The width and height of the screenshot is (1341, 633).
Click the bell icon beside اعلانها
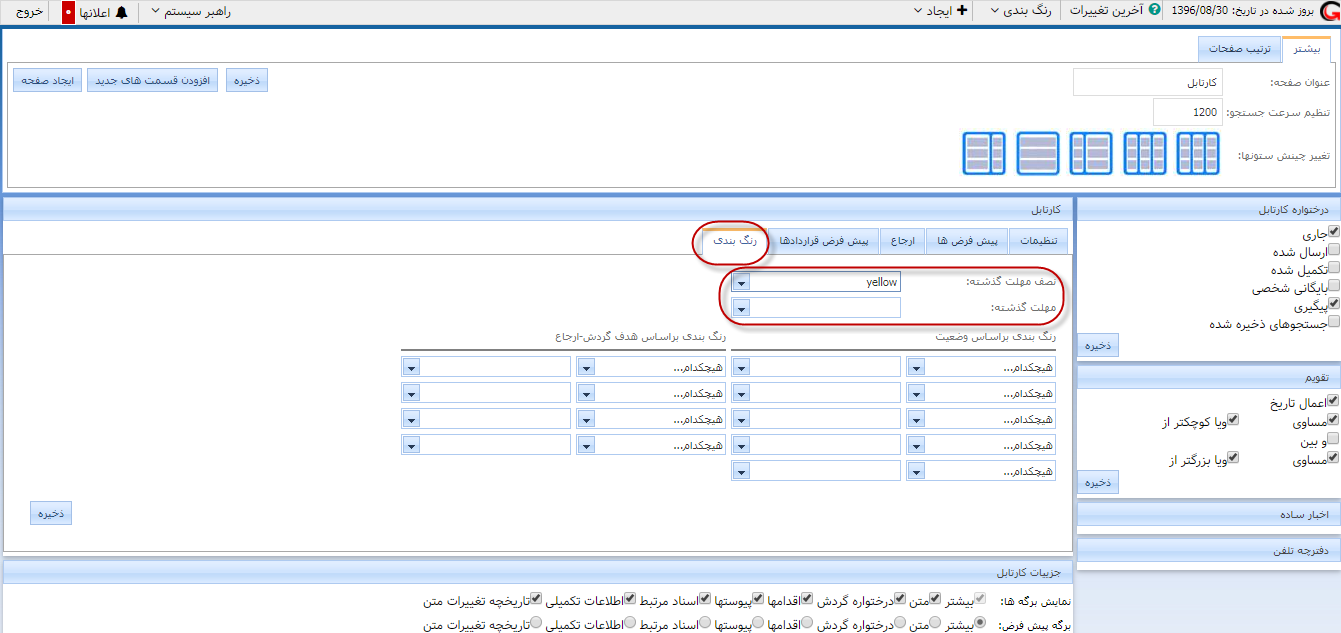pos(122,12)
